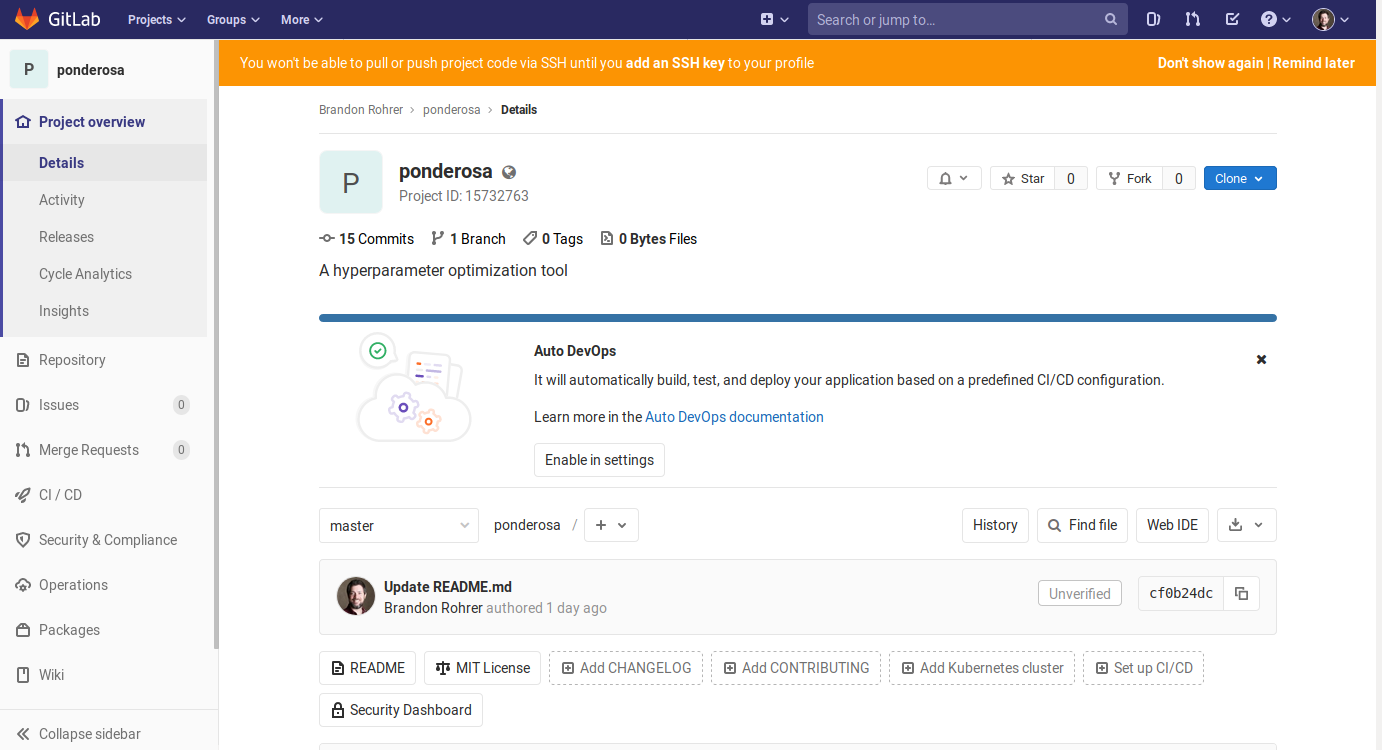
Task: Click Don't show again
Action: 1210,63
